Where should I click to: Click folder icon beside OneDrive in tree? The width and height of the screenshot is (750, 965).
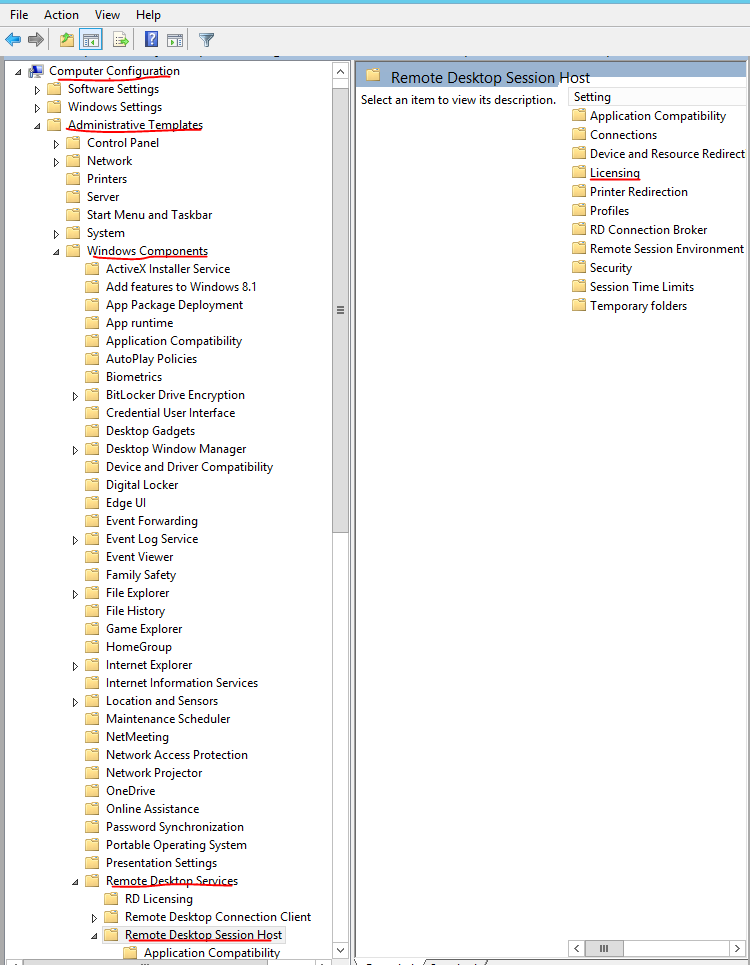[92, 790]
